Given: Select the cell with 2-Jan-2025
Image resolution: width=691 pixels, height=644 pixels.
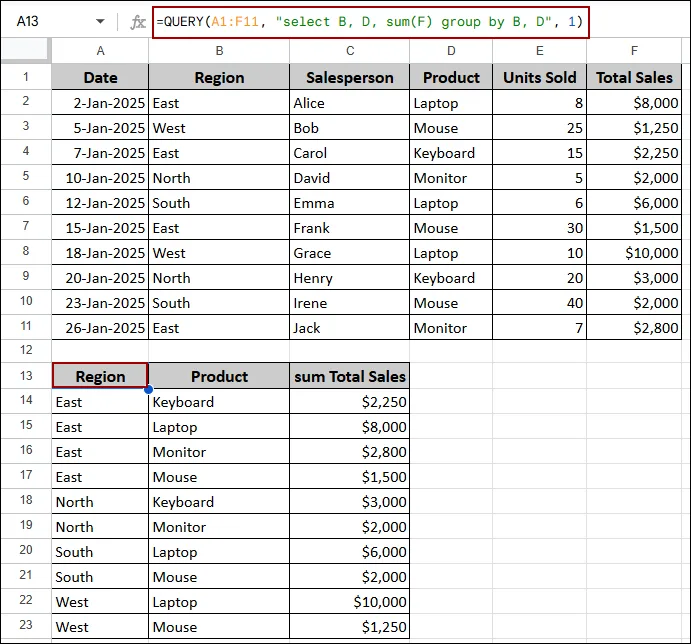Looking at the screenshot, I should coord(100,103).
